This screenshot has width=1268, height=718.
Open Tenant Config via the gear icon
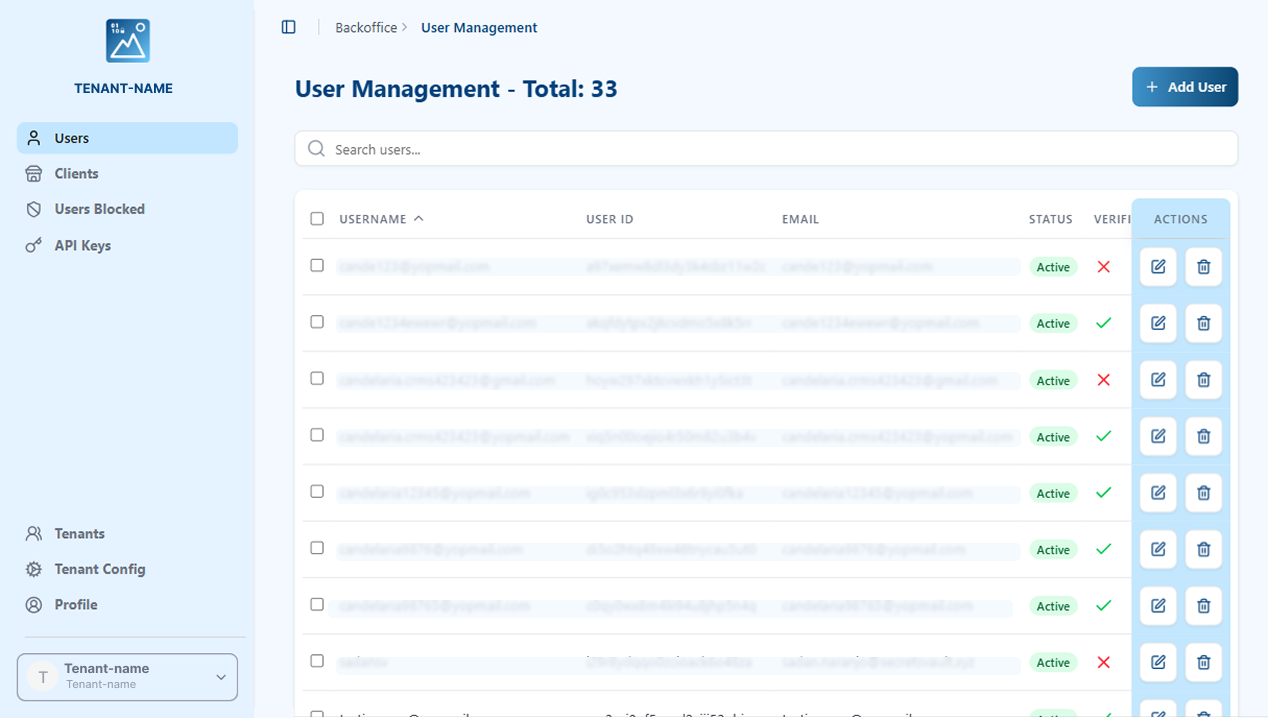(x=33, y=568)
